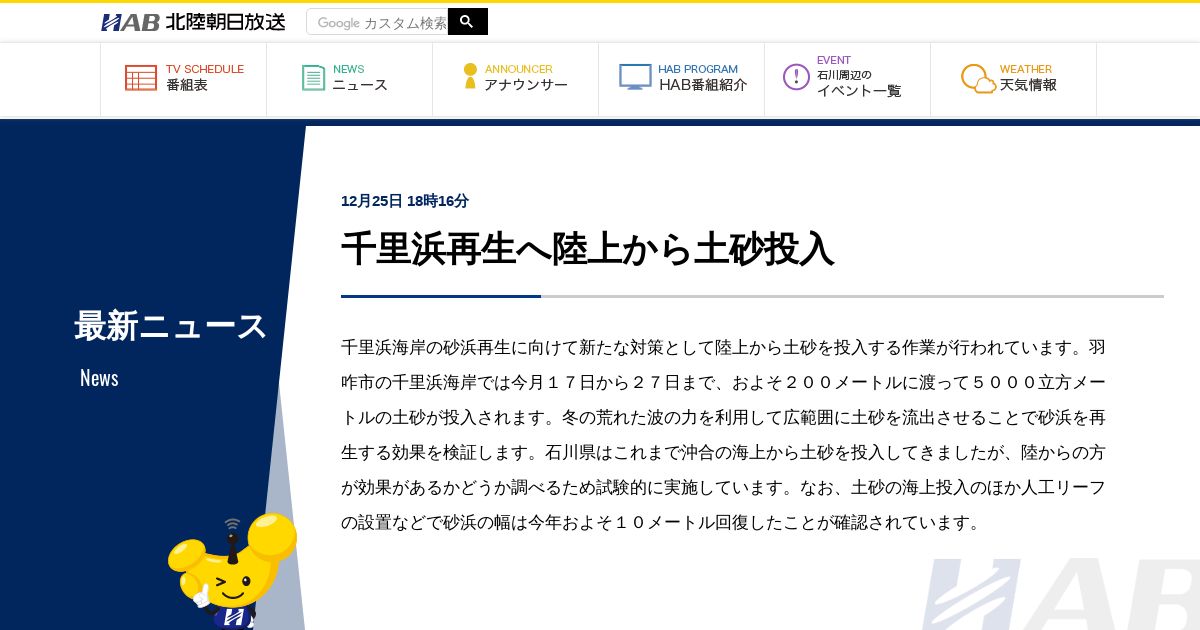1200x630 pixels.
Task: Focus the Google カスタム検索 input field
Action: [x=377, y=22]
